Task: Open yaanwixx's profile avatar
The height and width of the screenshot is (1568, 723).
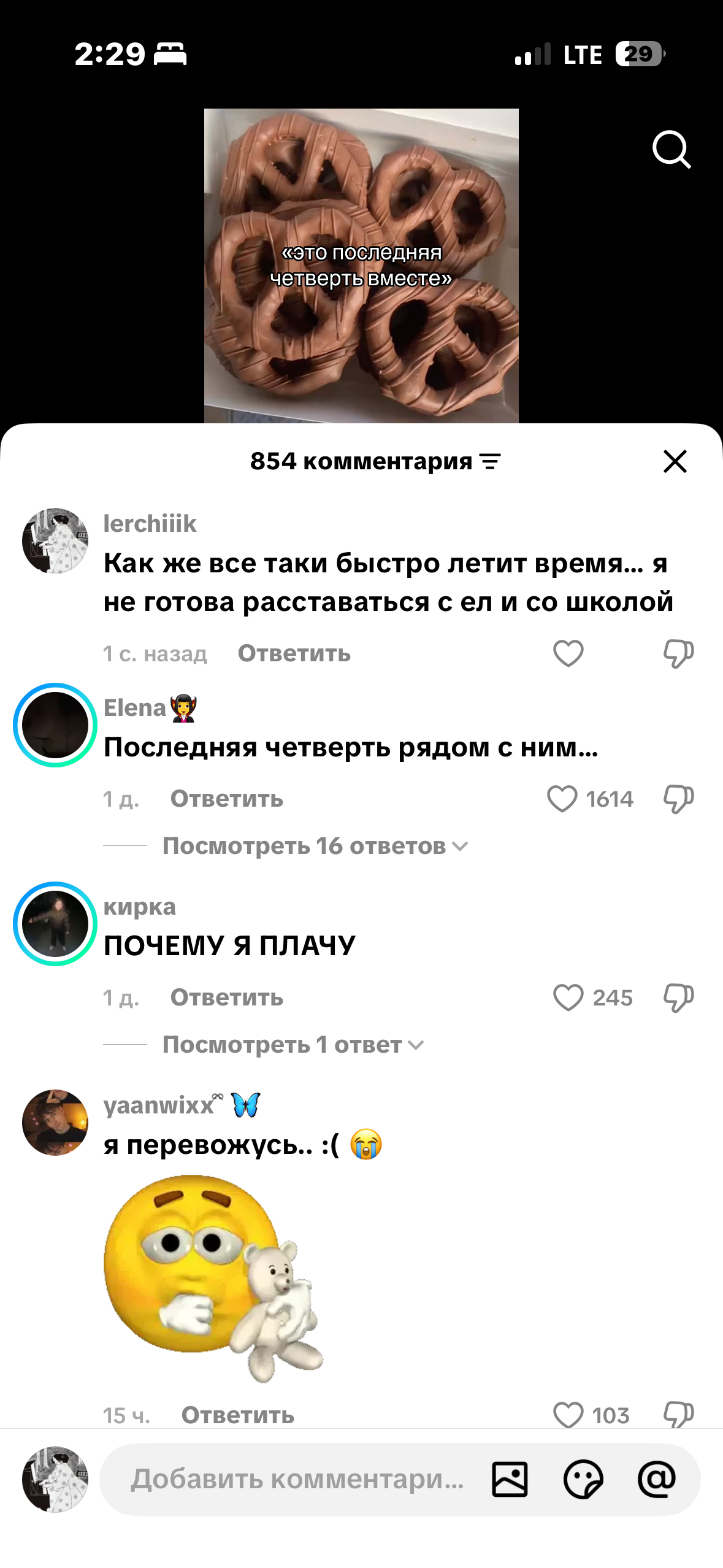Action: pyautogui.click(x=55, y=1123)
